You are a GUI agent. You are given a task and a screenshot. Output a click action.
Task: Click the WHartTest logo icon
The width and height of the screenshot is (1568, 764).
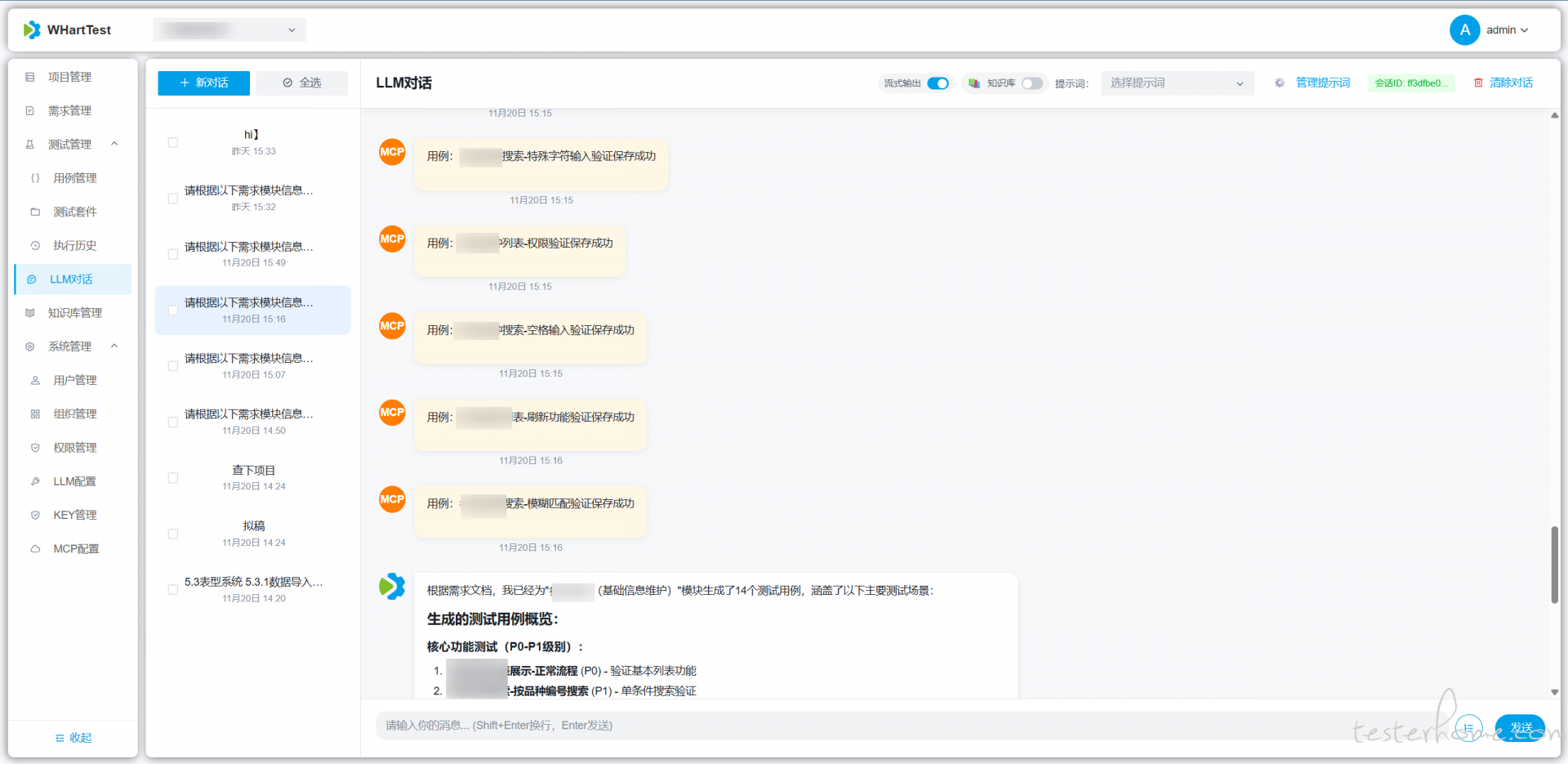pos(32,30)
